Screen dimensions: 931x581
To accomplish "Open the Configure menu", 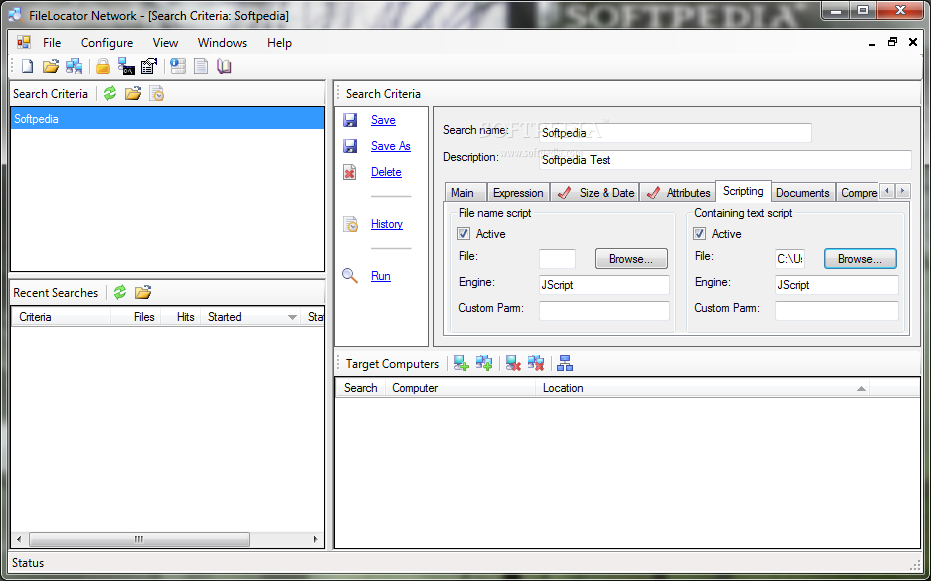I will [107, 43].
